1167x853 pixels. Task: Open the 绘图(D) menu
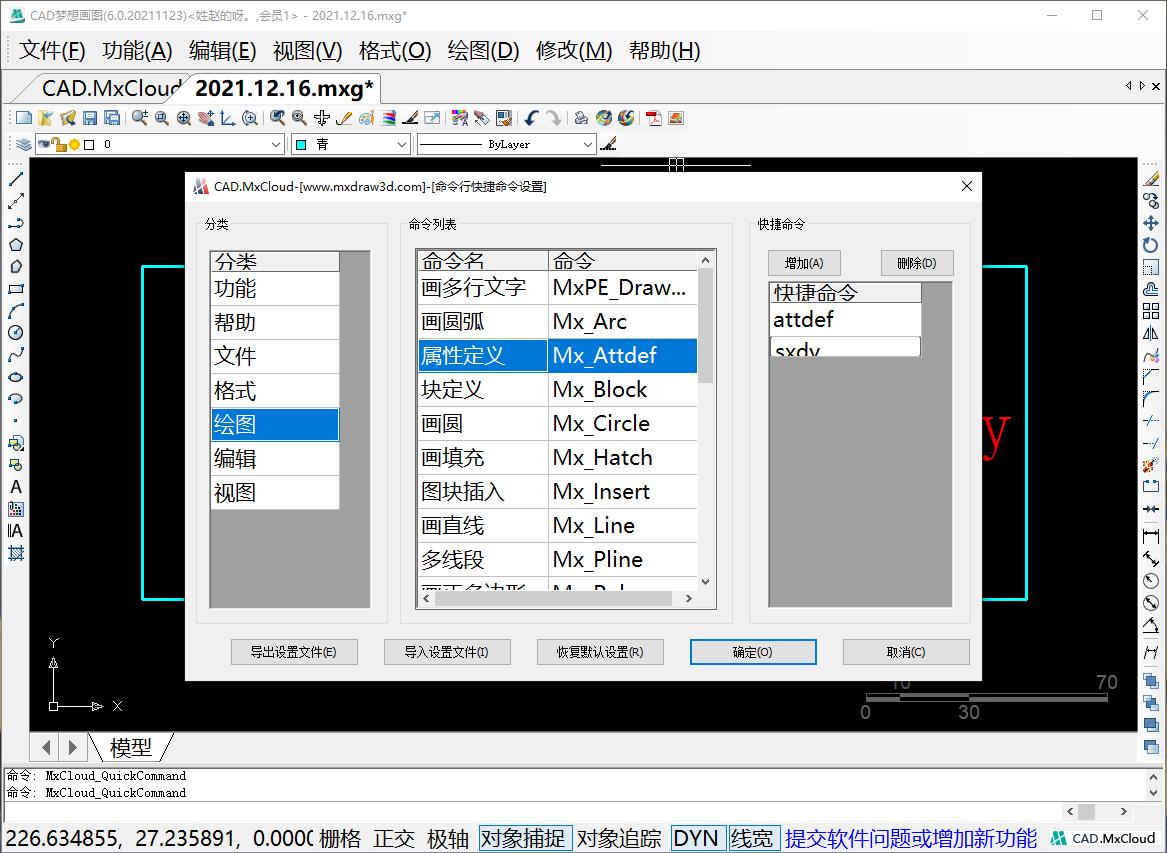tap(483, 50)
